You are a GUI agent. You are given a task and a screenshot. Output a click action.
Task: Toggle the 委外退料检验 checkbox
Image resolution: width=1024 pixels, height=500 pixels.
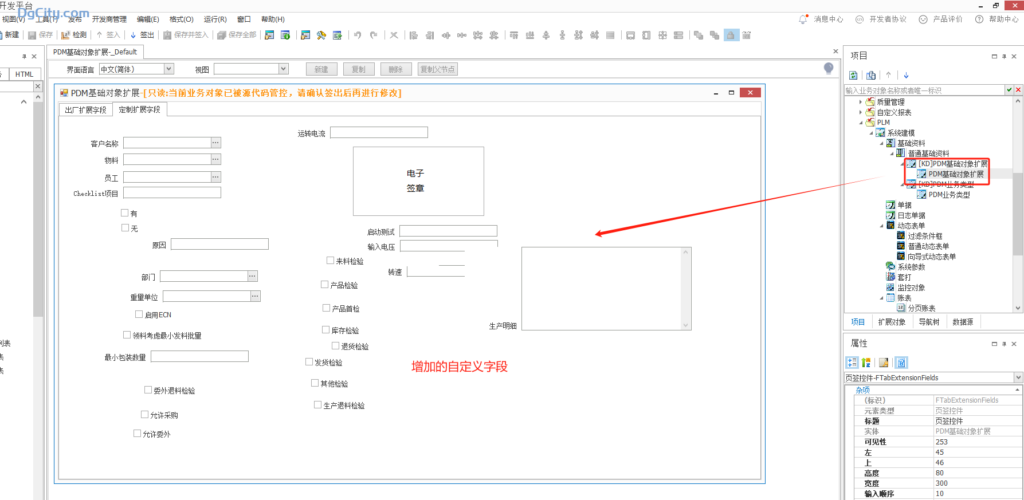click(148, 390)
